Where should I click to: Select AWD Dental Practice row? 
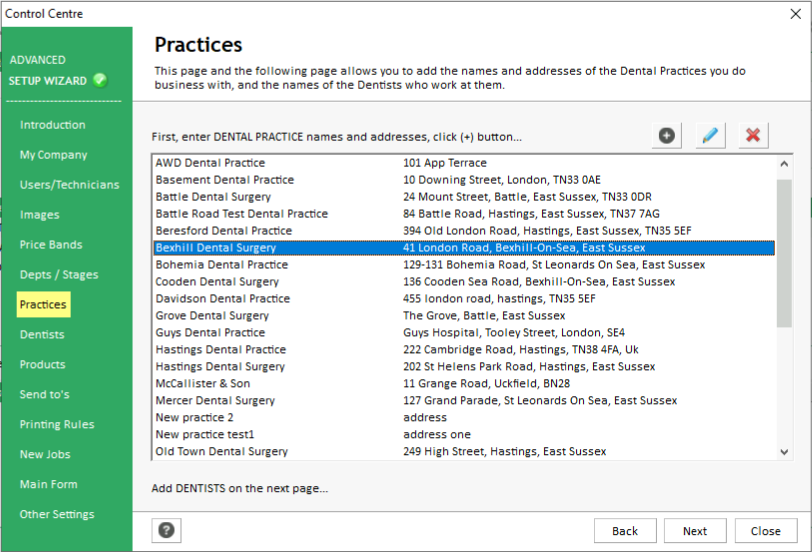coord(465,163)
